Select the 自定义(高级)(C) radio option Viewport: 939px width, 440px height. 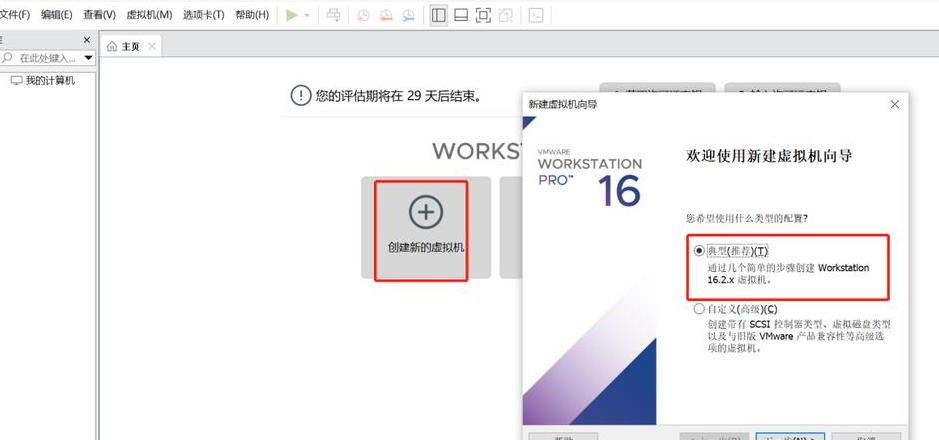click(x=699, y=309)
